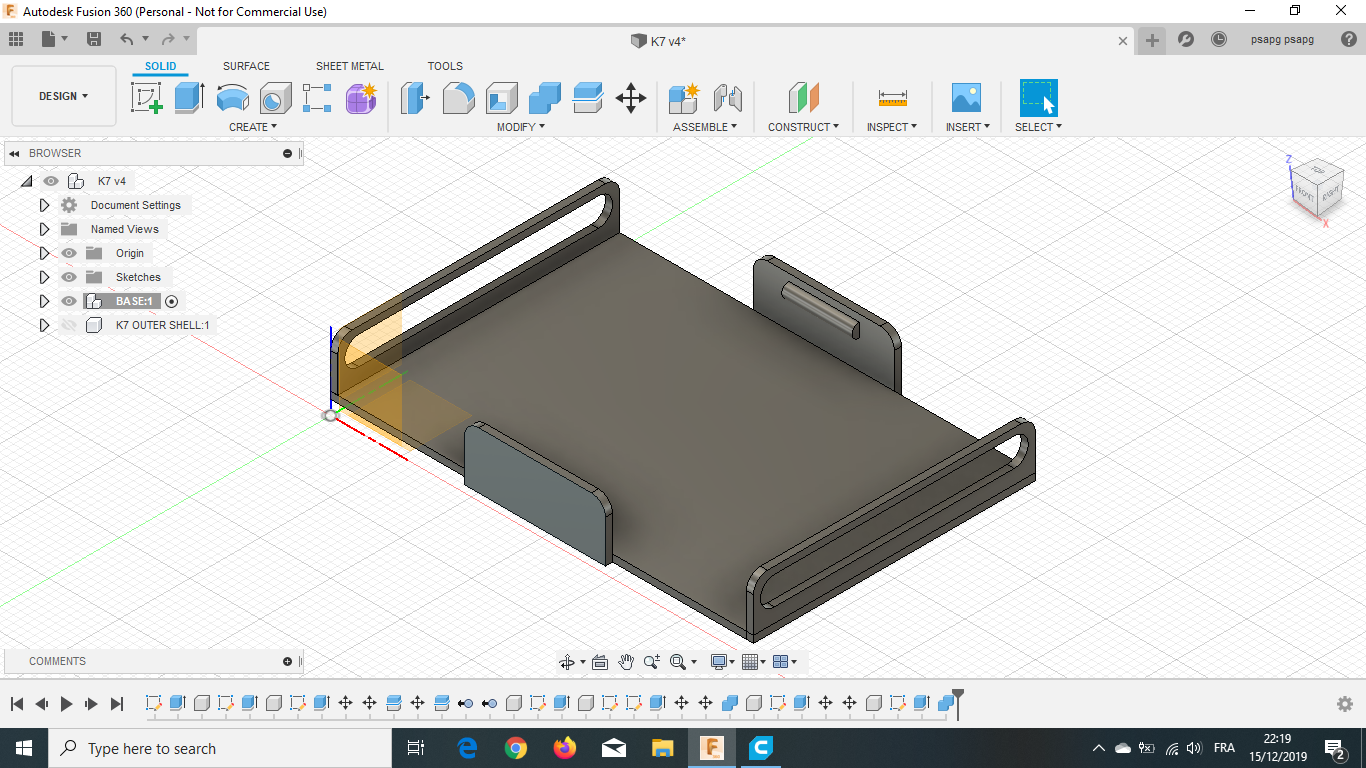Open the DESIGN workspace dropdown

tap(64, 96)
